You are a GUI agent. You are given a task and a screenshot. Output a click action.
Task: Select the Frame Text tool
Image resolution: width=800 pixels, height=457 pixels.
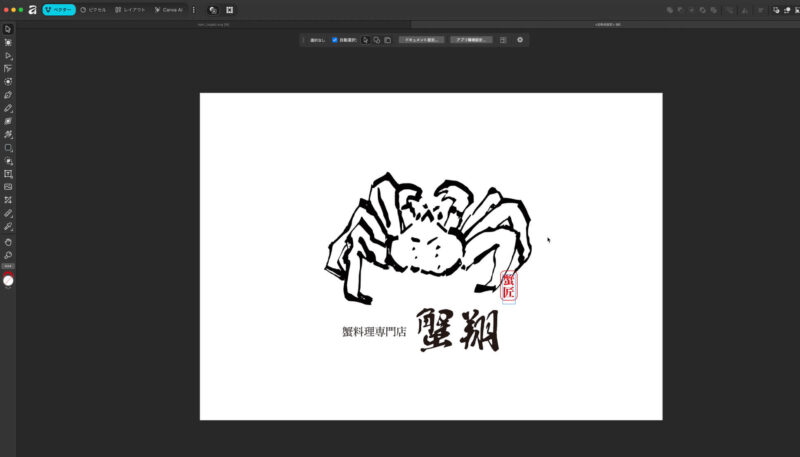pyautogui.click(x=8, y=174)
